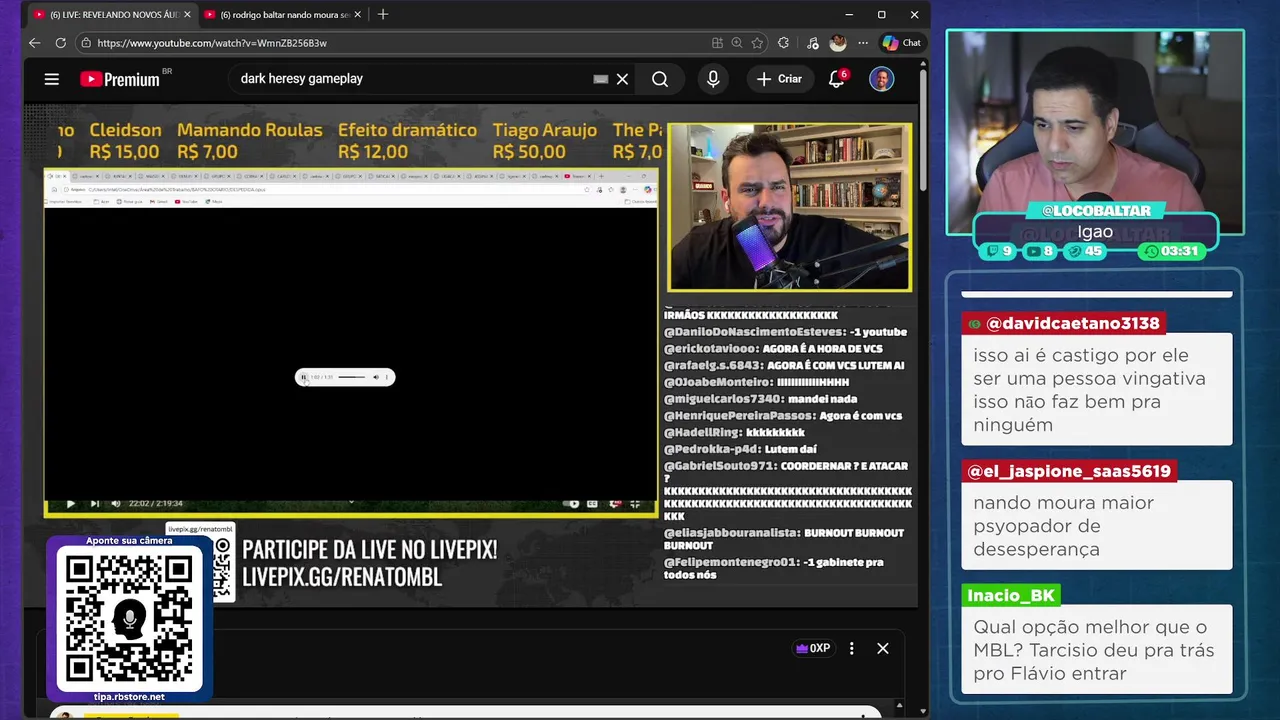
Task: Open the media control music note icon
Action: click(812, 43)
